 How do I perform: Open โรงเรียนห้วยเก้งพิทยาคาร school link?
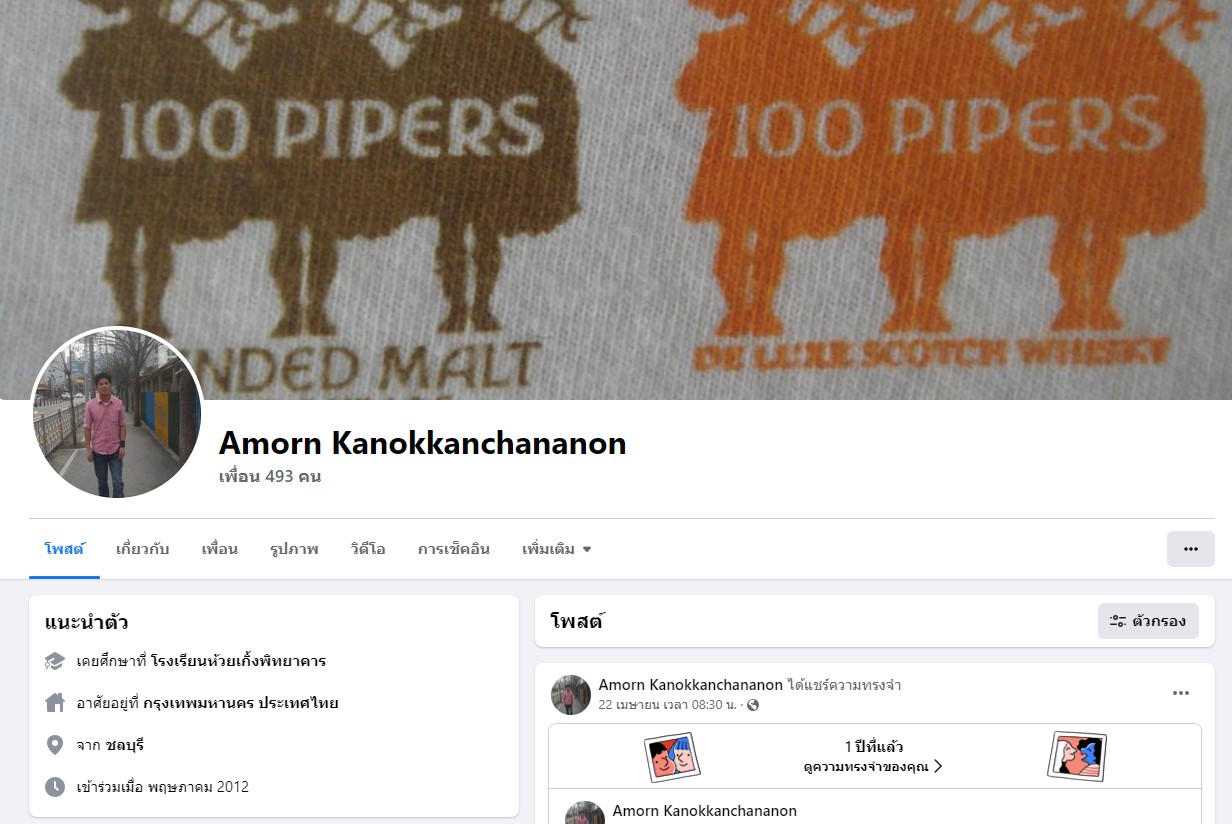pos(238,661)
